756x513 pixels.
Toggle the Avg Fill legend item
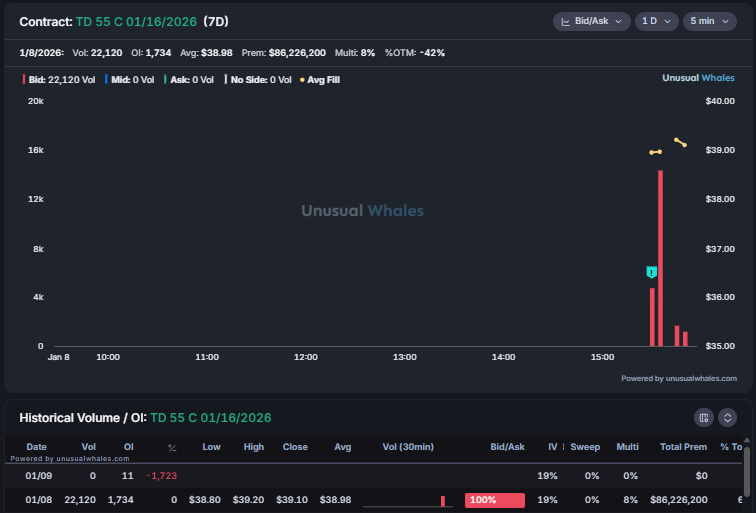320,80
